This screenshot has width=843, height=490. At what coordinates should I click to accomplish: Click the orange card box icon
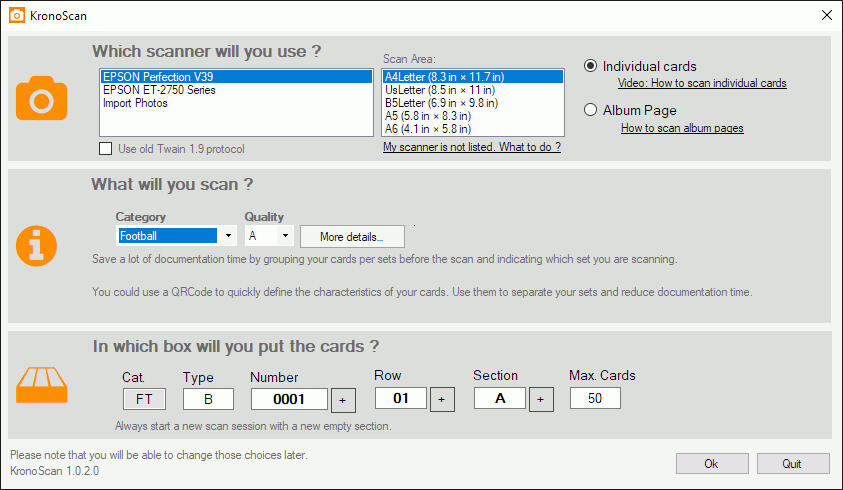(41, 385)
